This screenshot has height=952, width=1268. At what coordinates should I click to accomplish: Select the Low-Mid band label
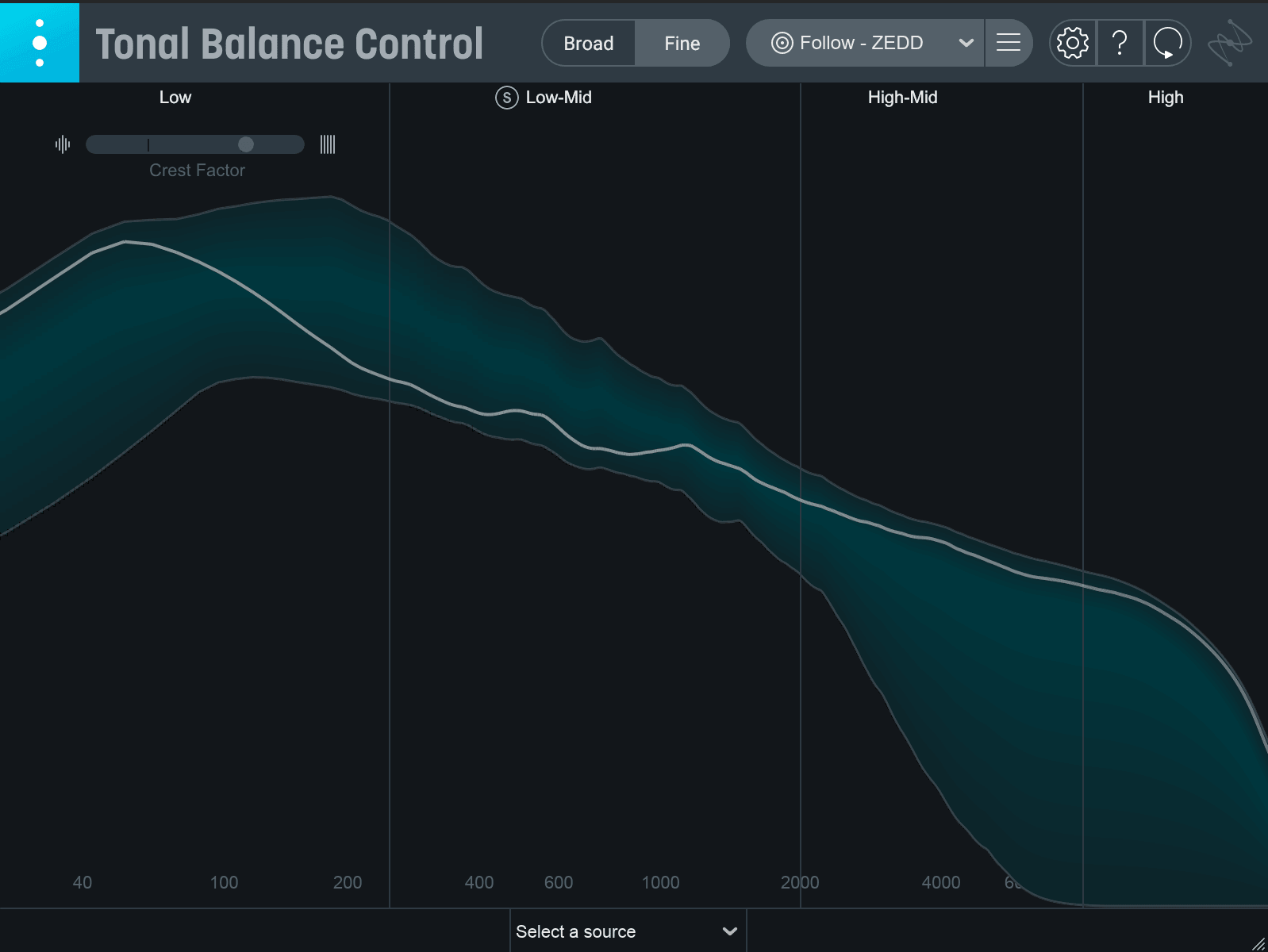[x=559, y=98]
